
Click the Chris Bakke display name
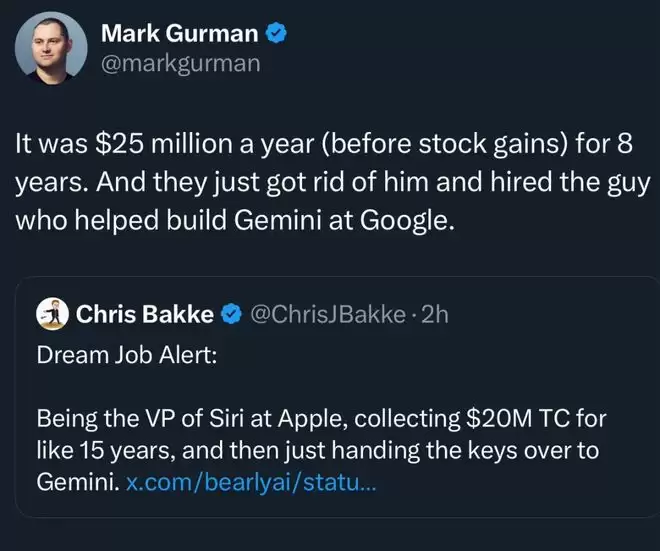tap(145, 315)
